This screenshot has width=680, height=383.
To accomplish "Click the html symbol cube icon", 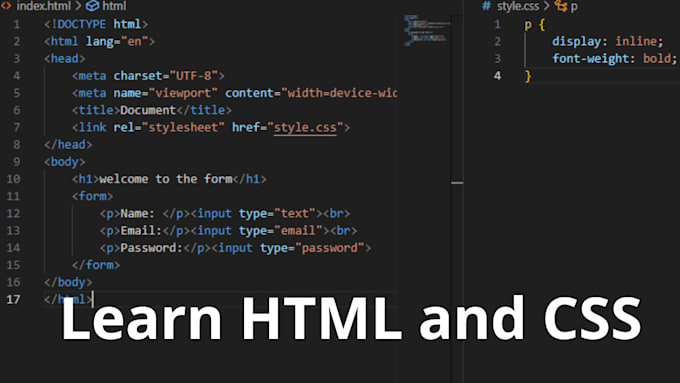I will pos(92,6).
